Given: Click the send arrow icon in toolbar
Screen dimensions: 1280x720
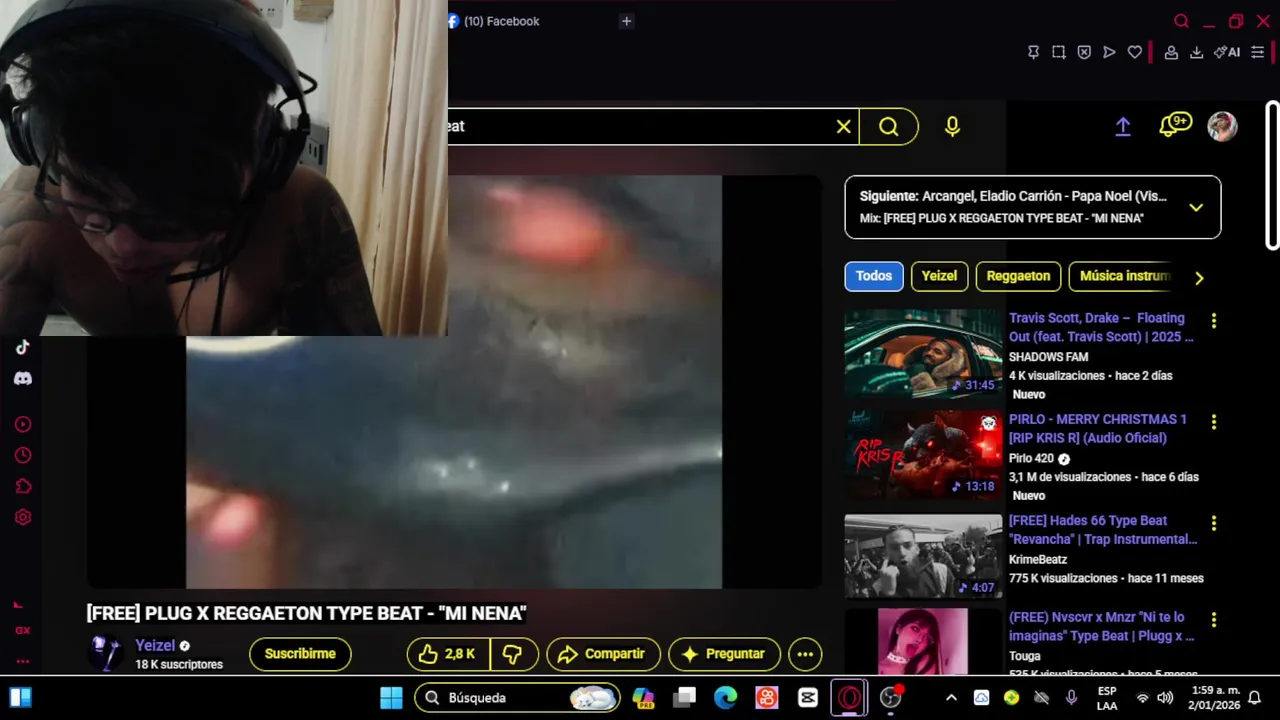Looking at the screenshot, I should pyautogui.click(x=1109, y=52).
